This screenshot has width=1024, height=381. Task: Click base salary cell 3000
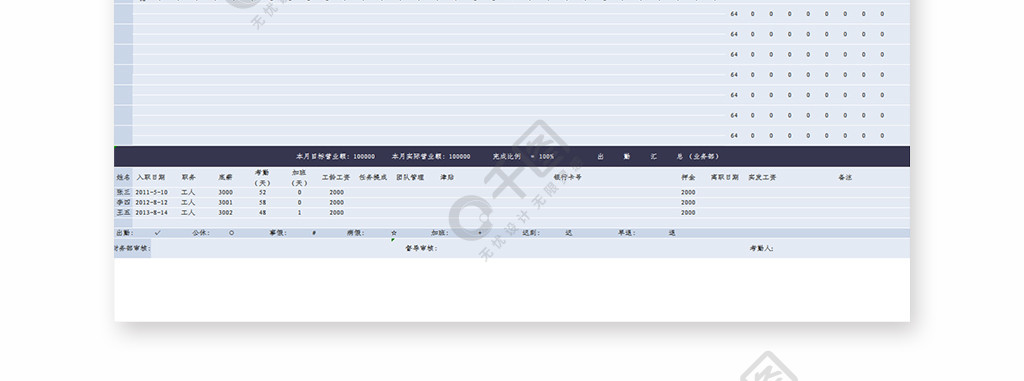click(225, 192)
